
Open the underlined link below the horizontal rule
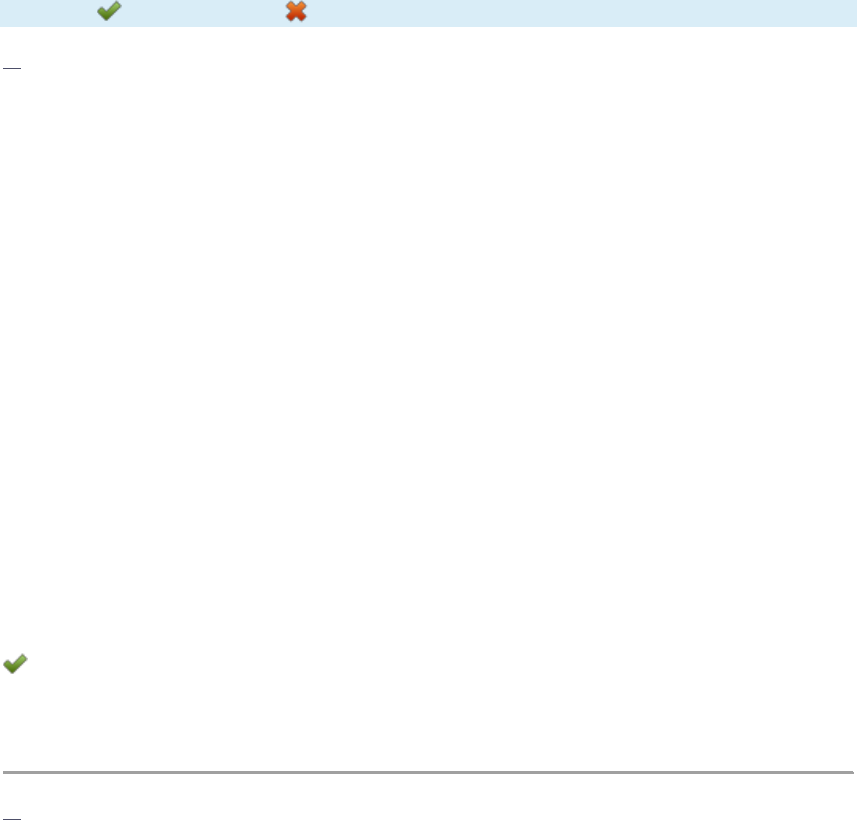coord(12,818)
